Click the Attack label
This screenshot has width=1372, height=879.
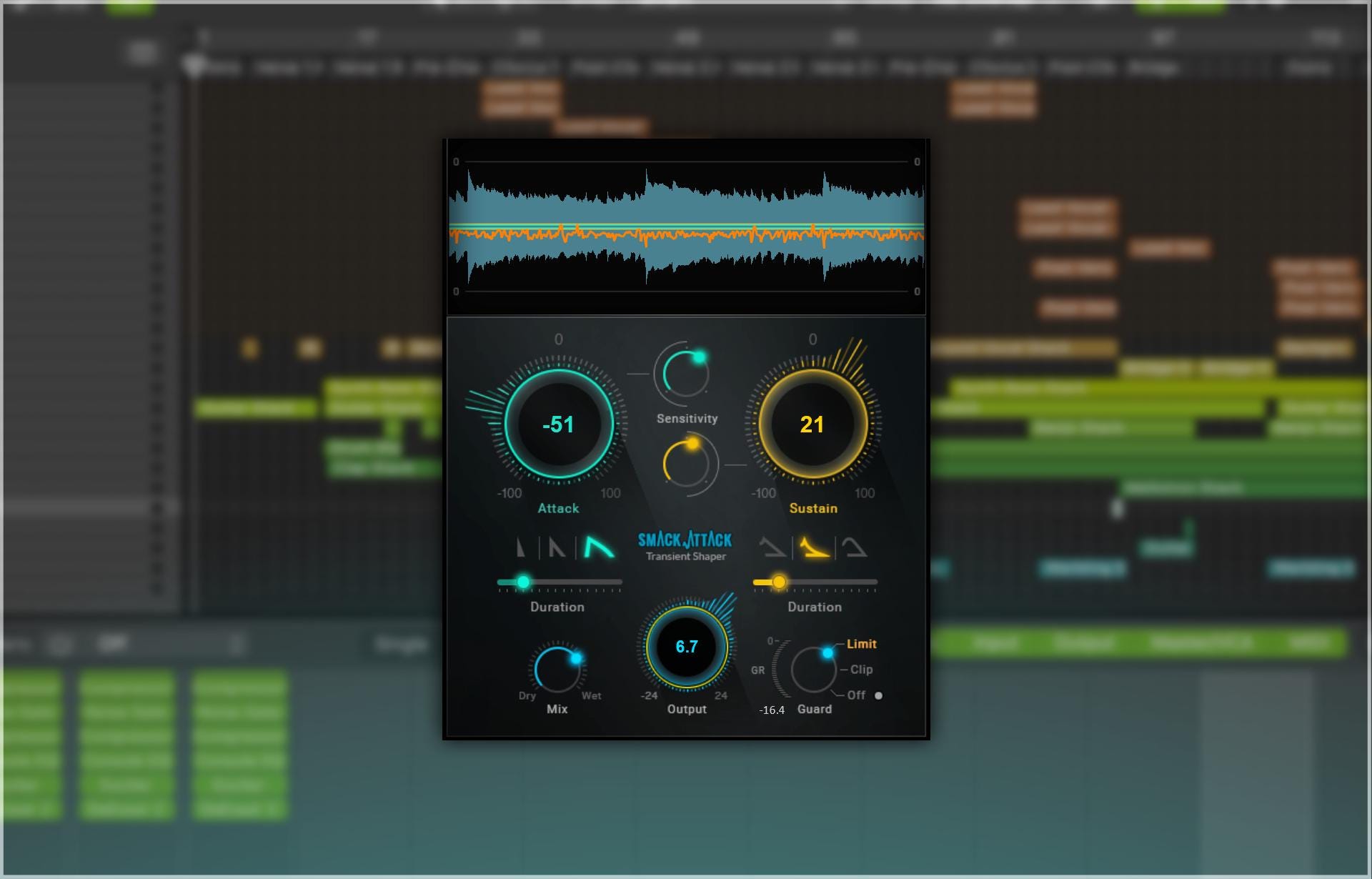[x=558, y=508]
